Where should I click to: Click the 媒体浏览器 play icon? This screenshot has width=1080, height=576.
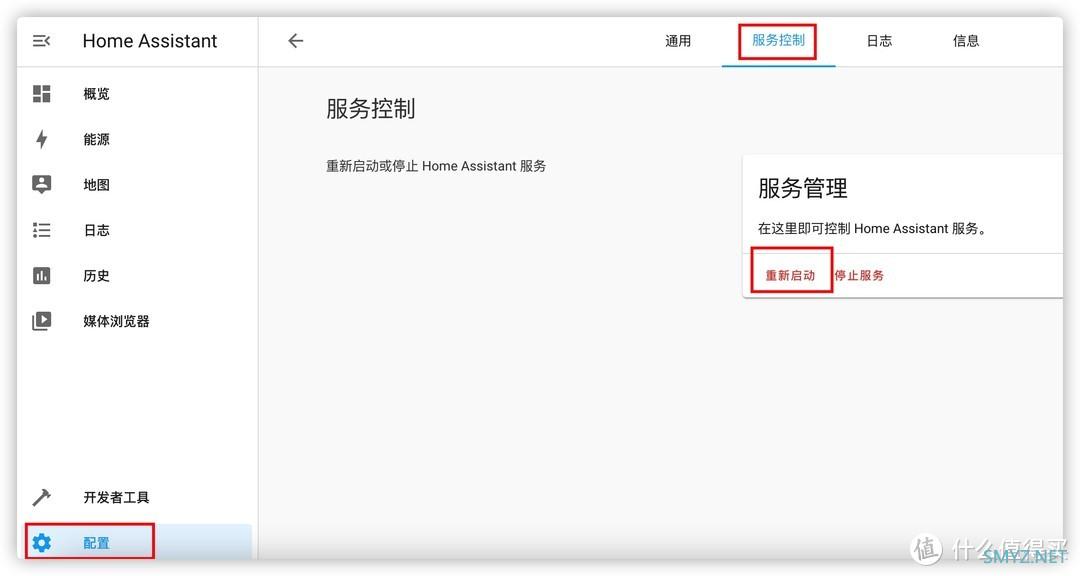coord(41,321)
